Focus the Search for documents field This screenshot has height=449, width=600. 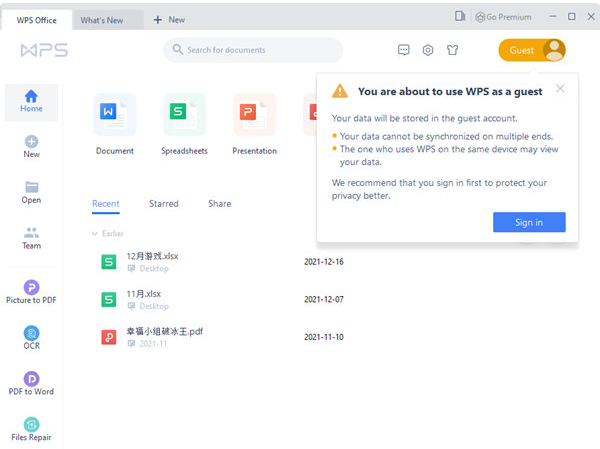[x=253, y=50]
